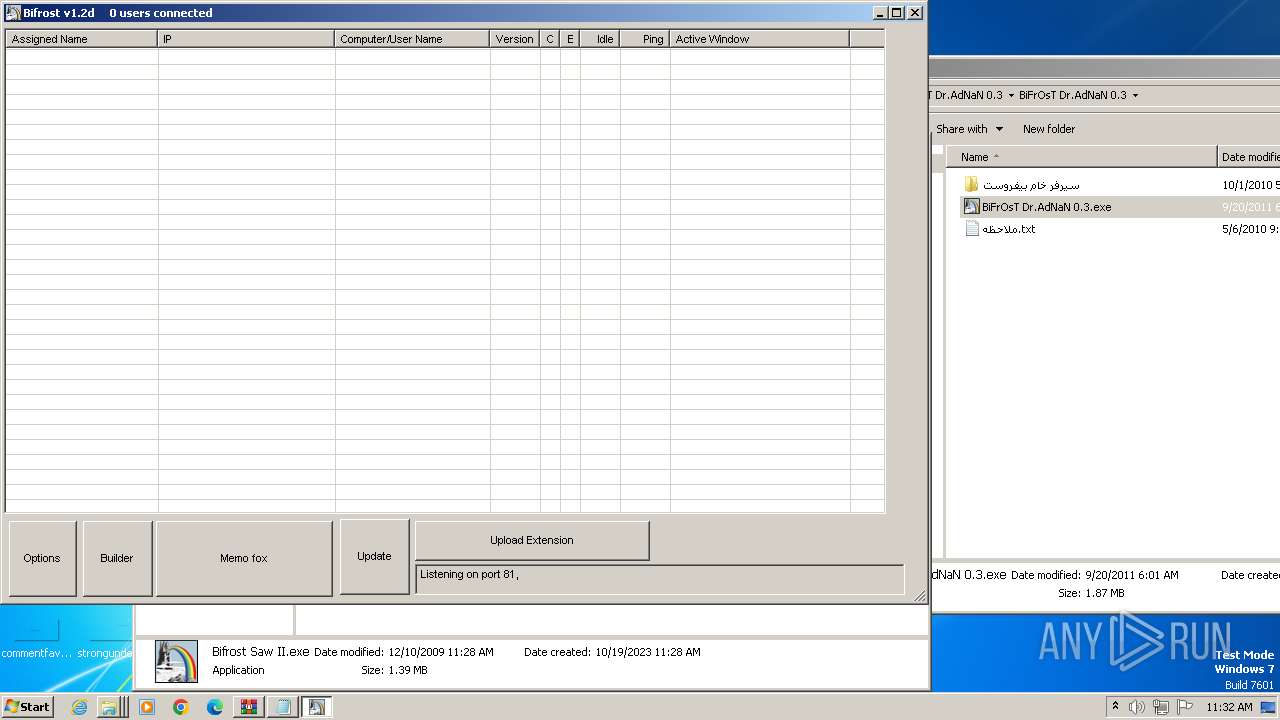This screenshot has width=1280, height=720.
Task: Click the Active Window column header
Action: click(760, 39)
